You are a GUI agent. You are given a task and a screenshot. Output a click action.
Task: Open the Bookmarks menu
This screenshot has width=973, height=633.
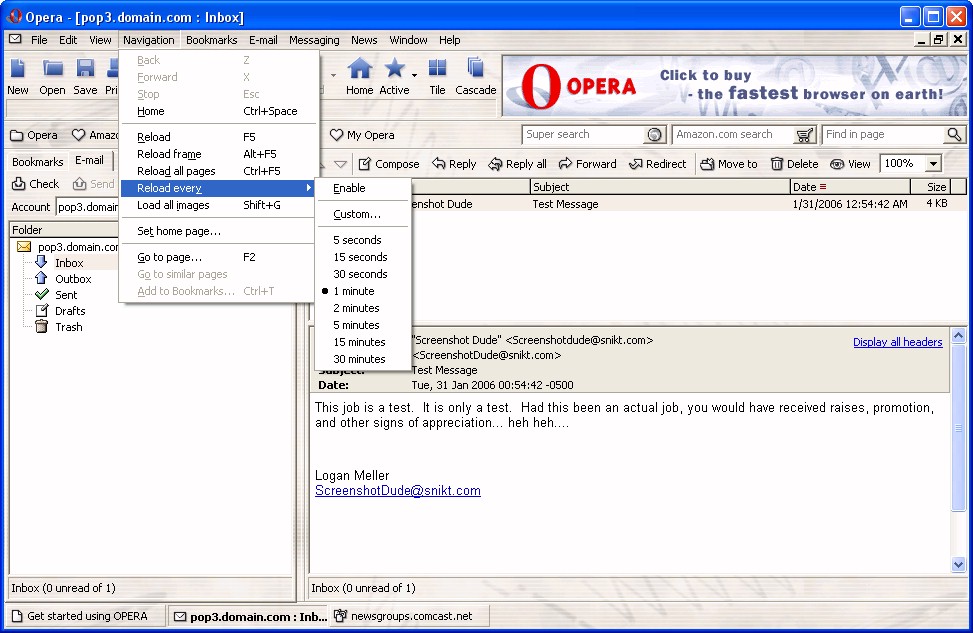(x=211, y=40)
